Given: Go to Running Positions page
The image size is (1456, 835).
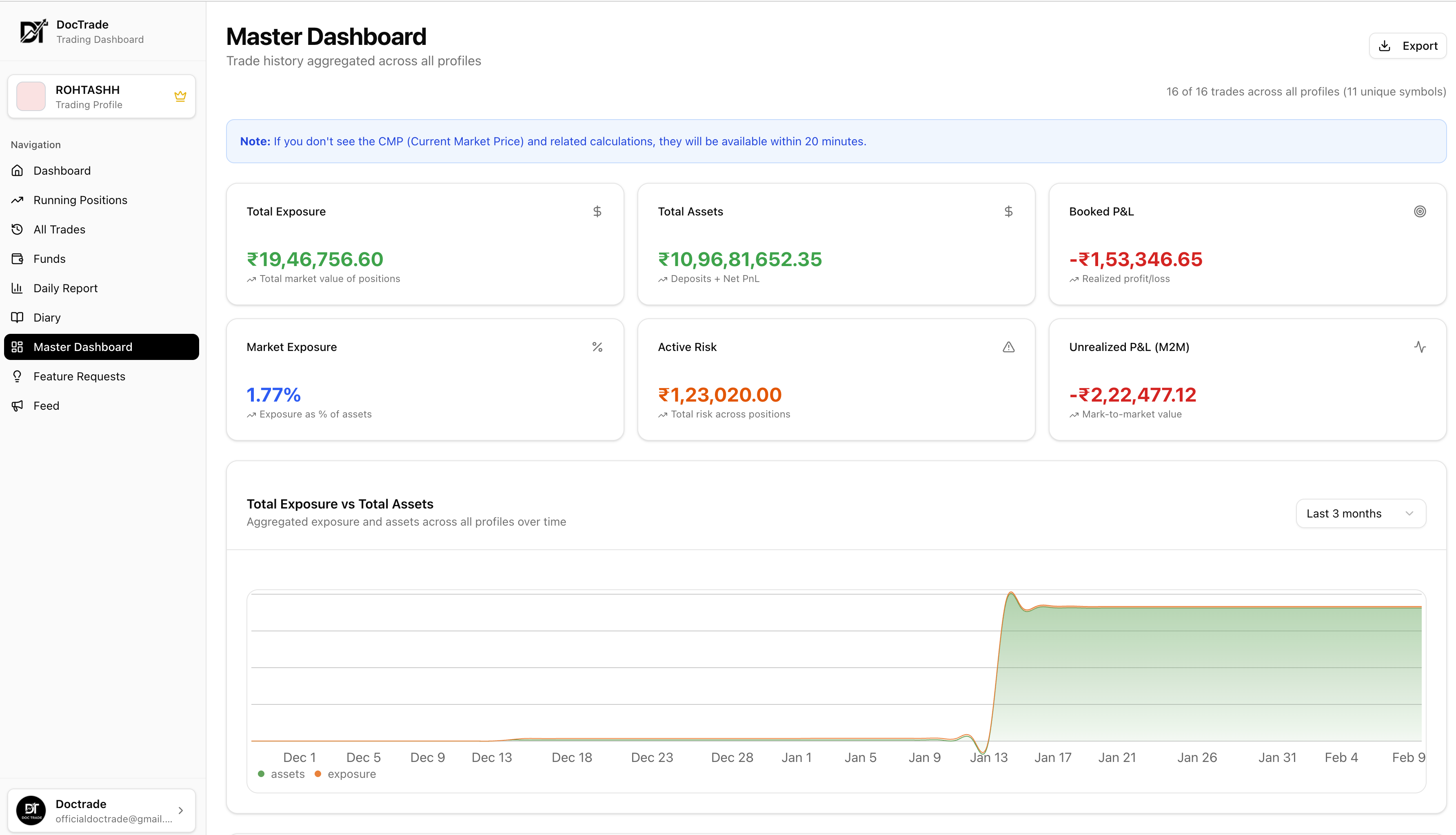Looking at the screenshot, I should click(80, 200).
